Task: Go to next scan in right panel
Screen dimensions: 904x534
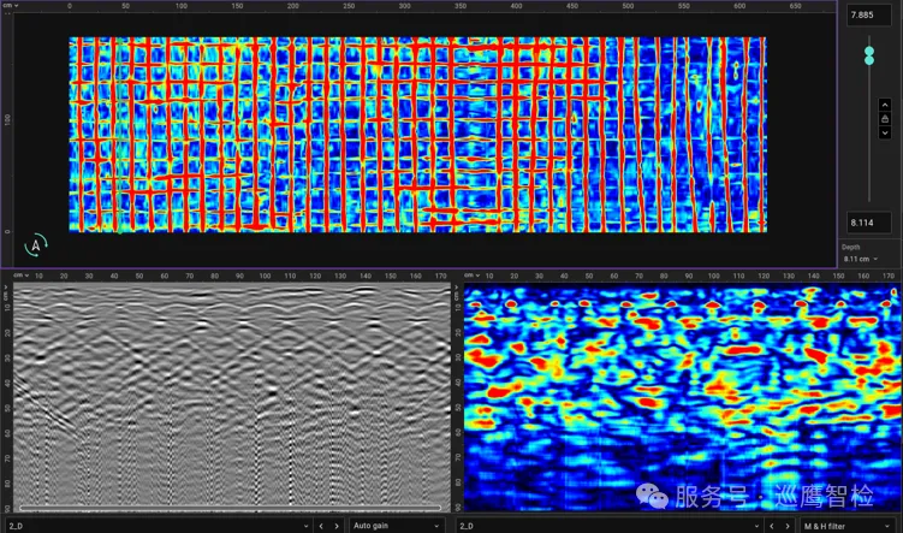Action: [x=787, y=525]
